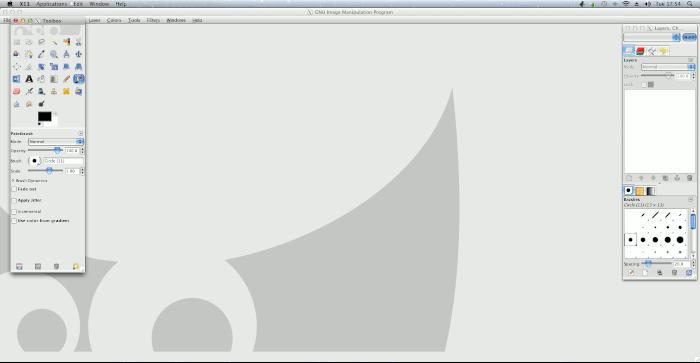
Task: Select the Clone stamp tool
Action: click(x=54, y=92)
